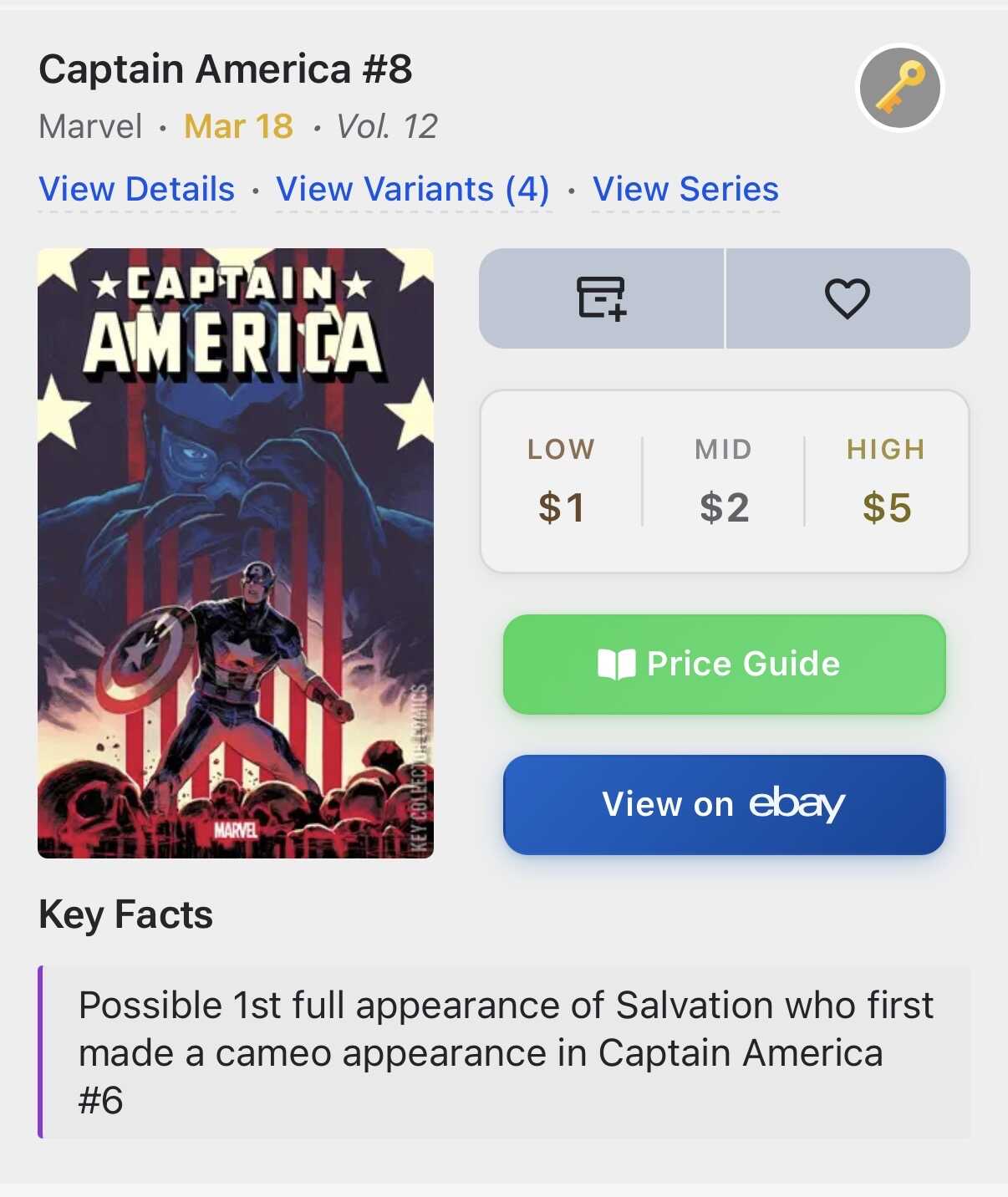Select the MID $2 price value
The height and width of the screenshot is (1197, 1008).
pyautogui.click(x=724, y=507)
